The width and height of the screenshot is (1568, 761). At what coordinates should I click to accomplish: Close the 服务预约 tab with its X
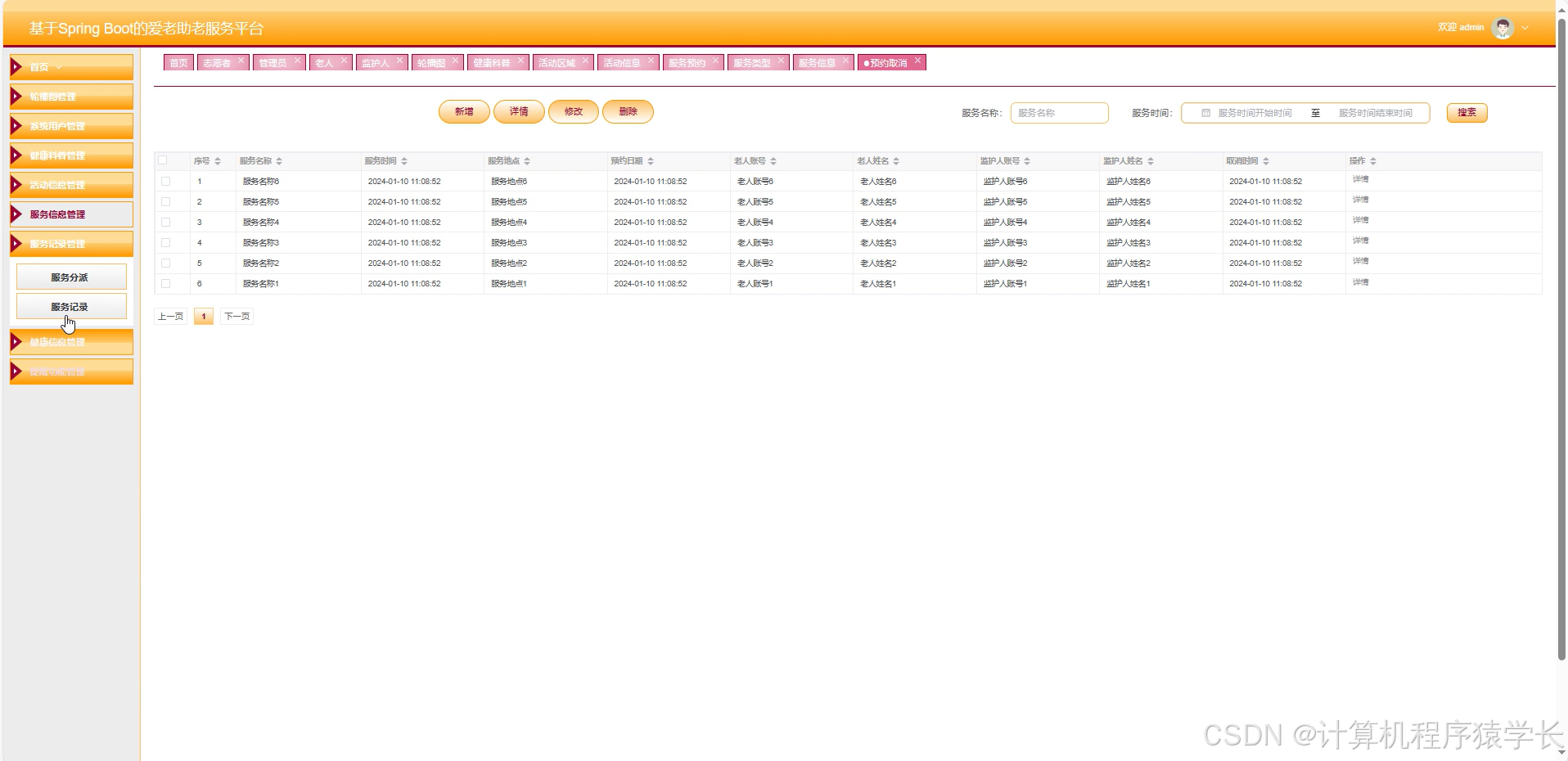(x=715, y=61)
